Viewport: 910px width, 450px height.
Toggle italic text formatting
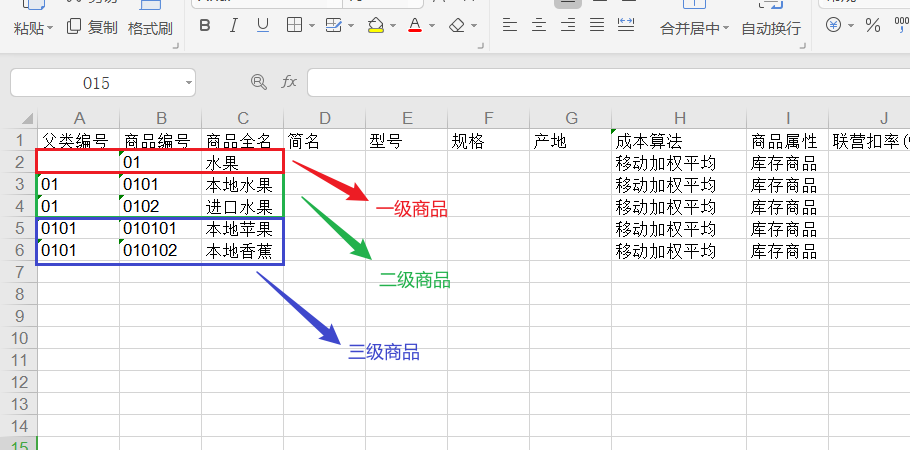[x=234, y=25]
